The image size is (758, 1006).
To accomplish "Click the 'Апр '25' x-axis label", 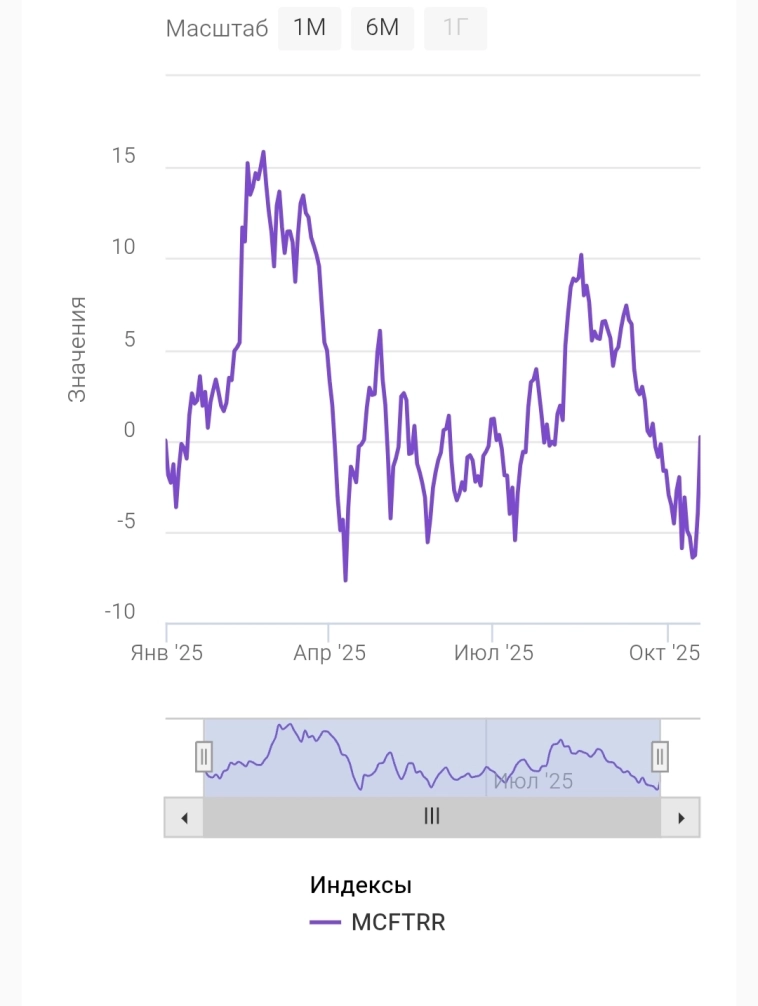I will 329,653.
